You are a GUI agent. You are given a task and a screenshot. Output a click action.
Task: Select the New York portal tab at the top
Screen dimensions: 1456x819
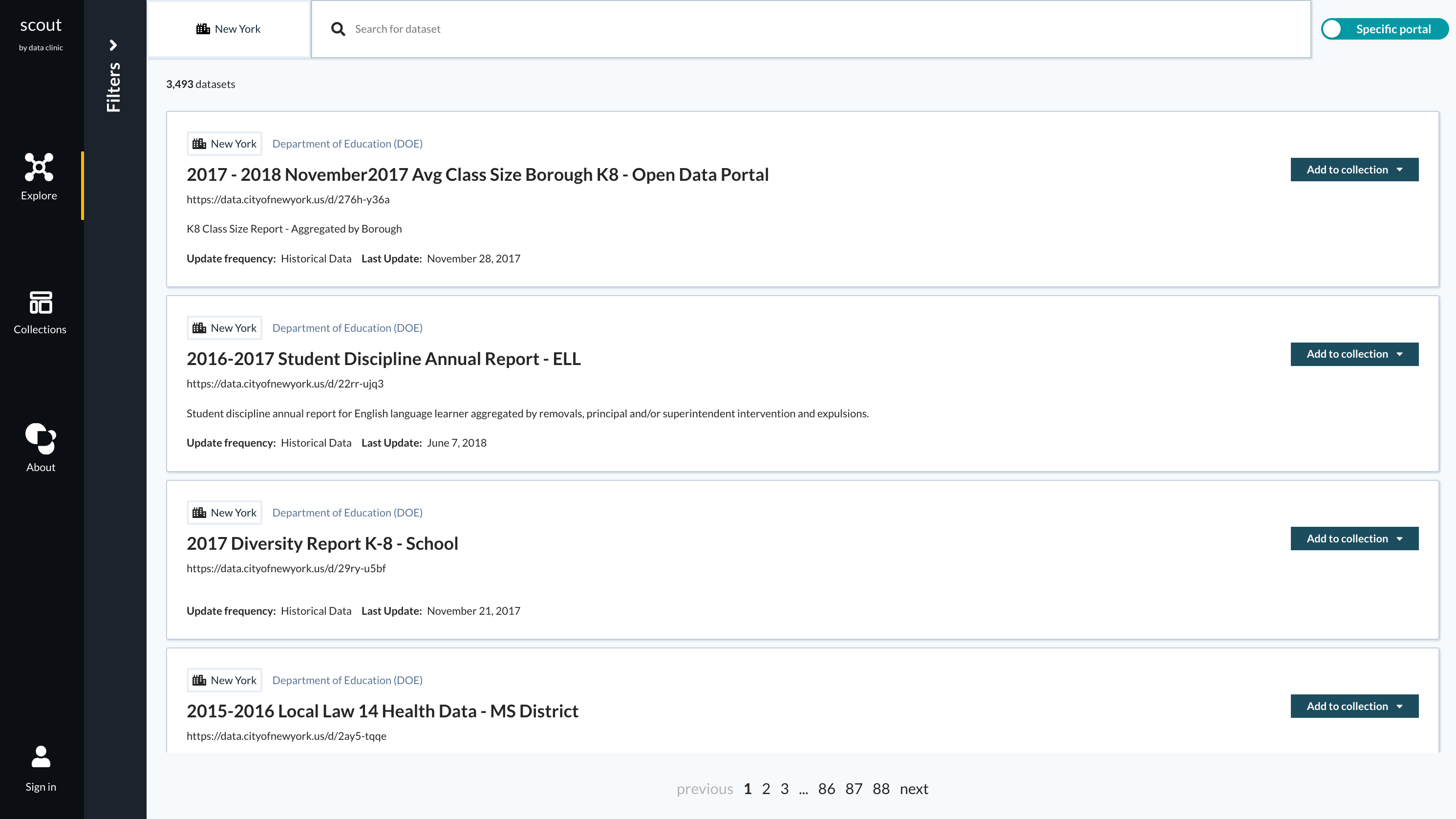pos(228,28)
